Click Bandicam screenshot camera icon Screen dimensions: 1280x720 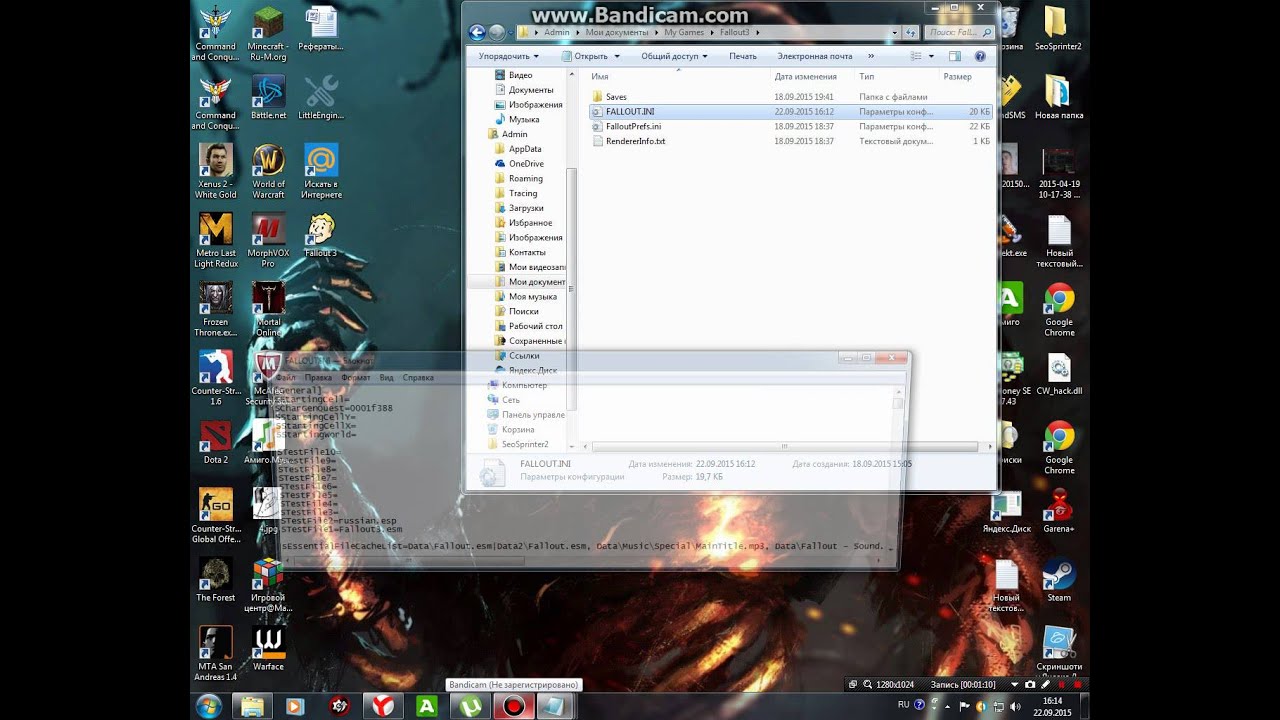click(1030, 685)
